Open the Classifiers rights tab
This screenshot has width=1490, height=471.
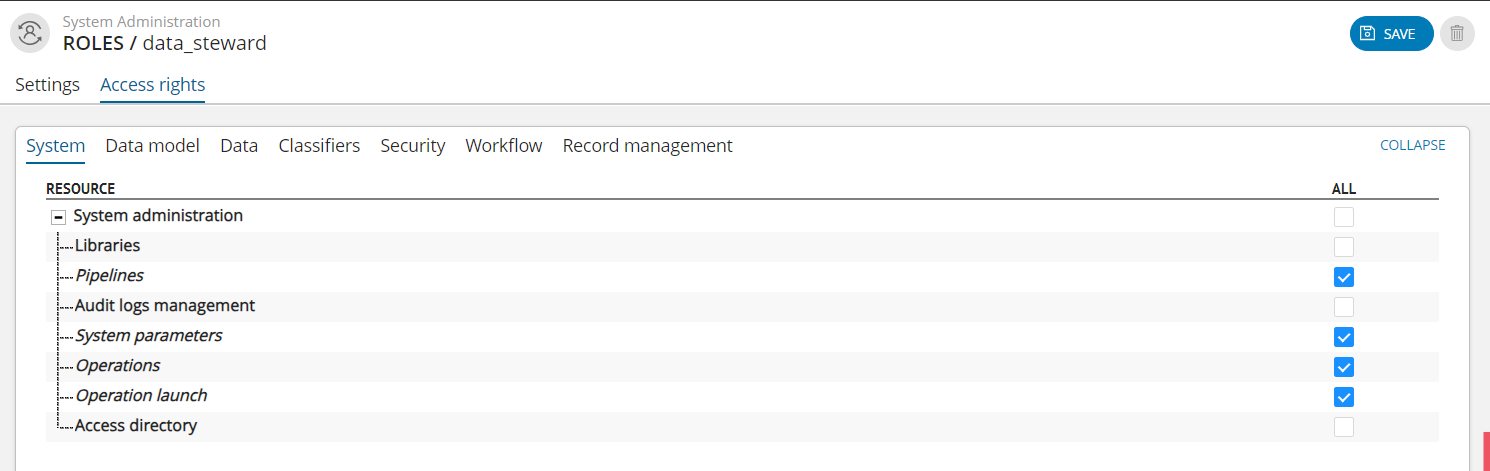319,146
